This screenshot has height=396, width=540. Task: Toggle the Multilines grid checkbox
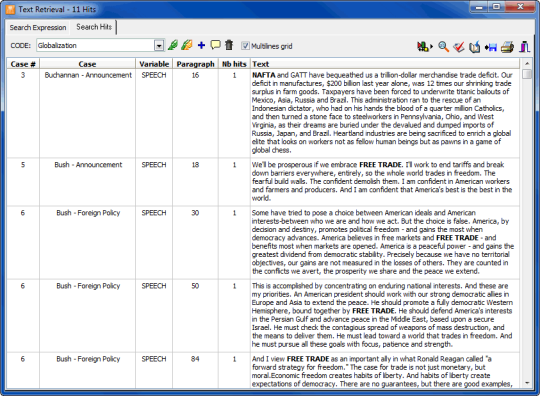point(245,45)
